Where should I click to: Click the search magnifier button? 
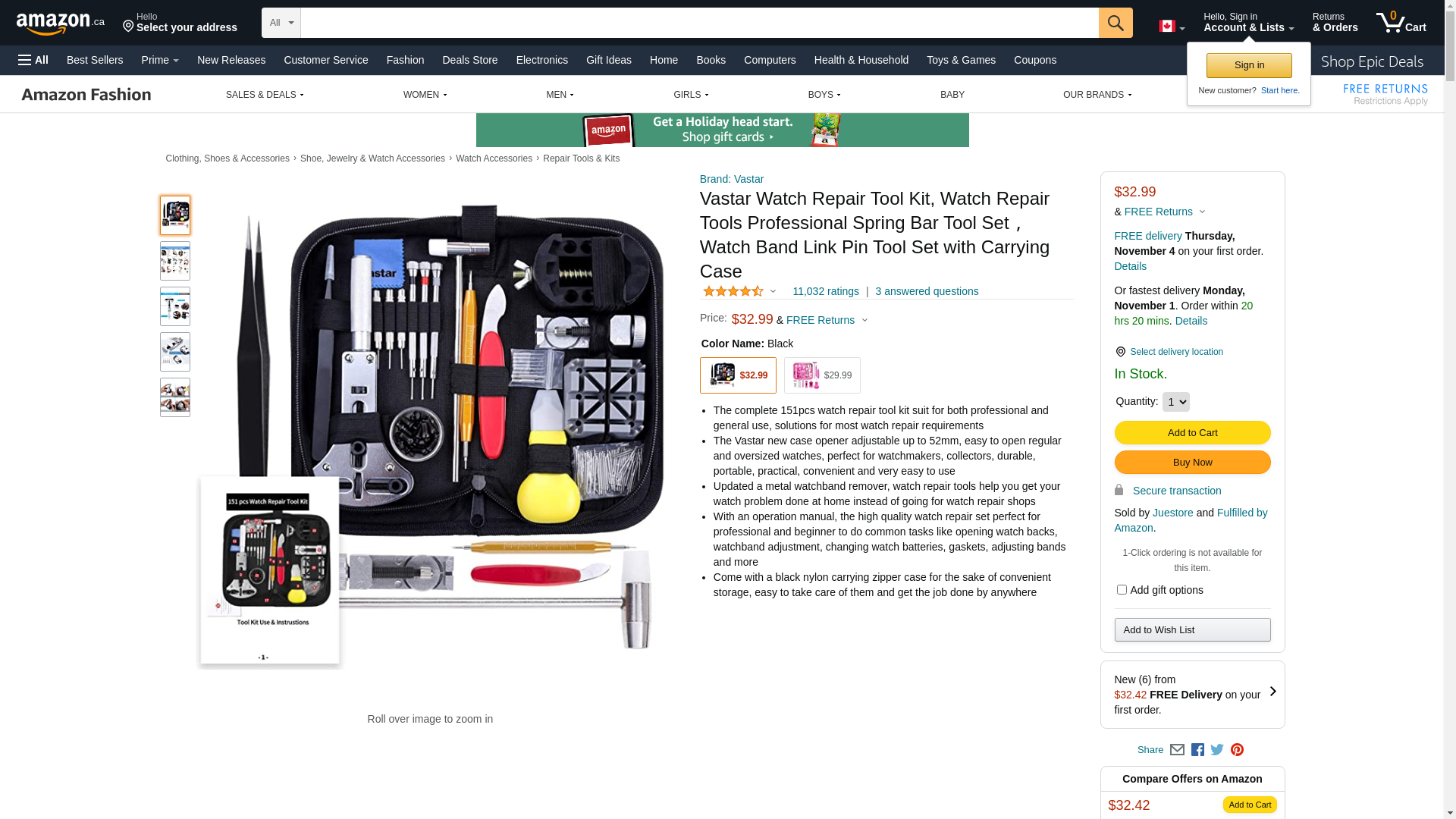1116,23
